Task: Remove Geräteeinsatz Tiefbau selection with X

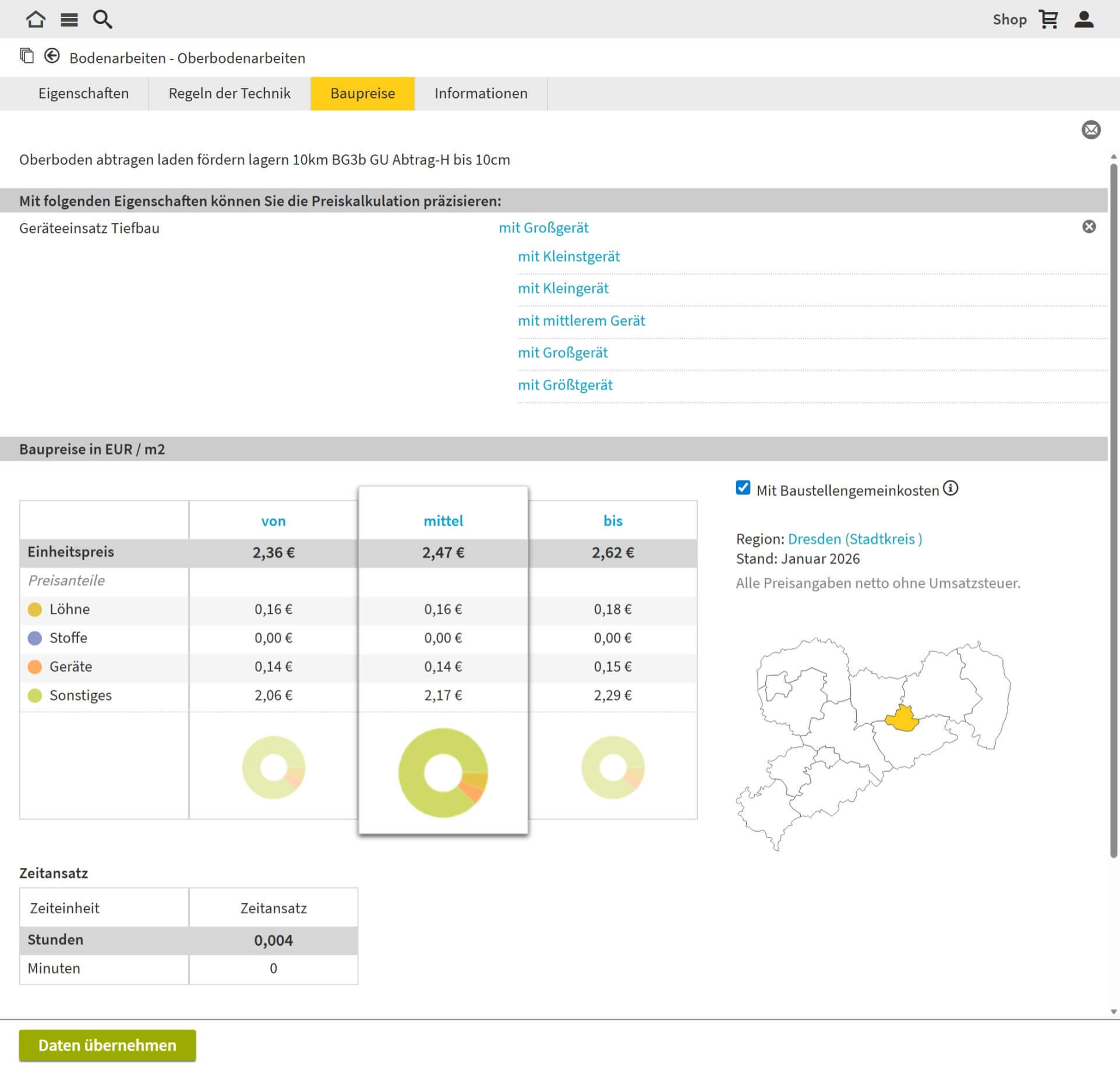Action: 1089,227
